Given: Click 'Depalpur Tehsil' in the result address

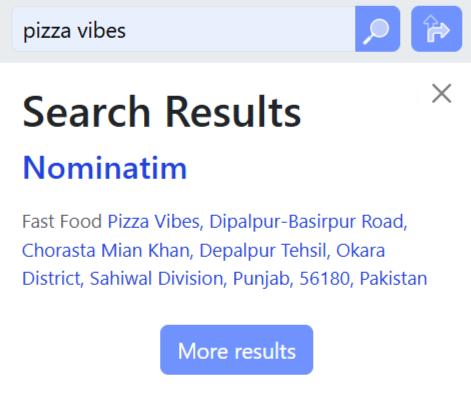Looking at the screenshot, I should point(265,250).
